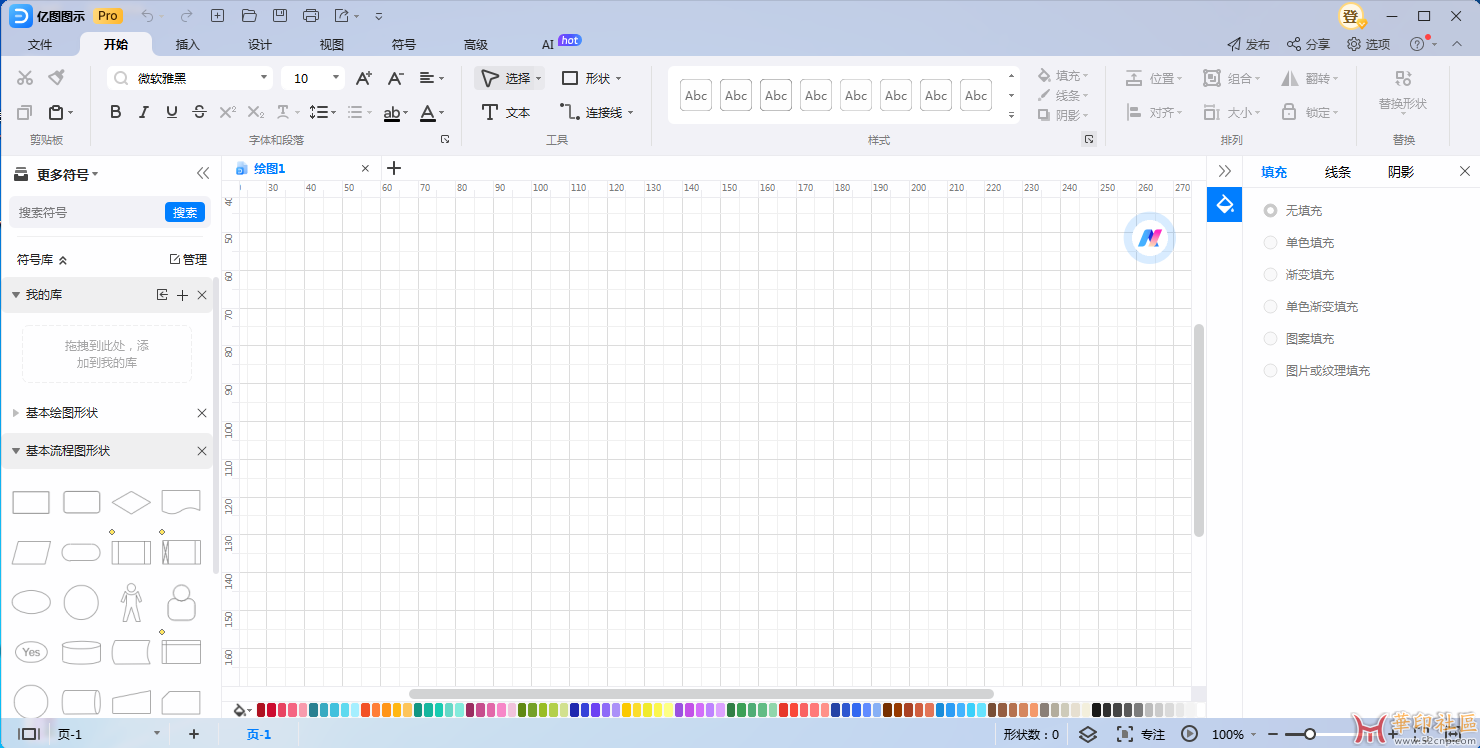This screenshot has height=748, width=1480.
Task: Open the font size dropdown
Action: (x=335, y=78)
